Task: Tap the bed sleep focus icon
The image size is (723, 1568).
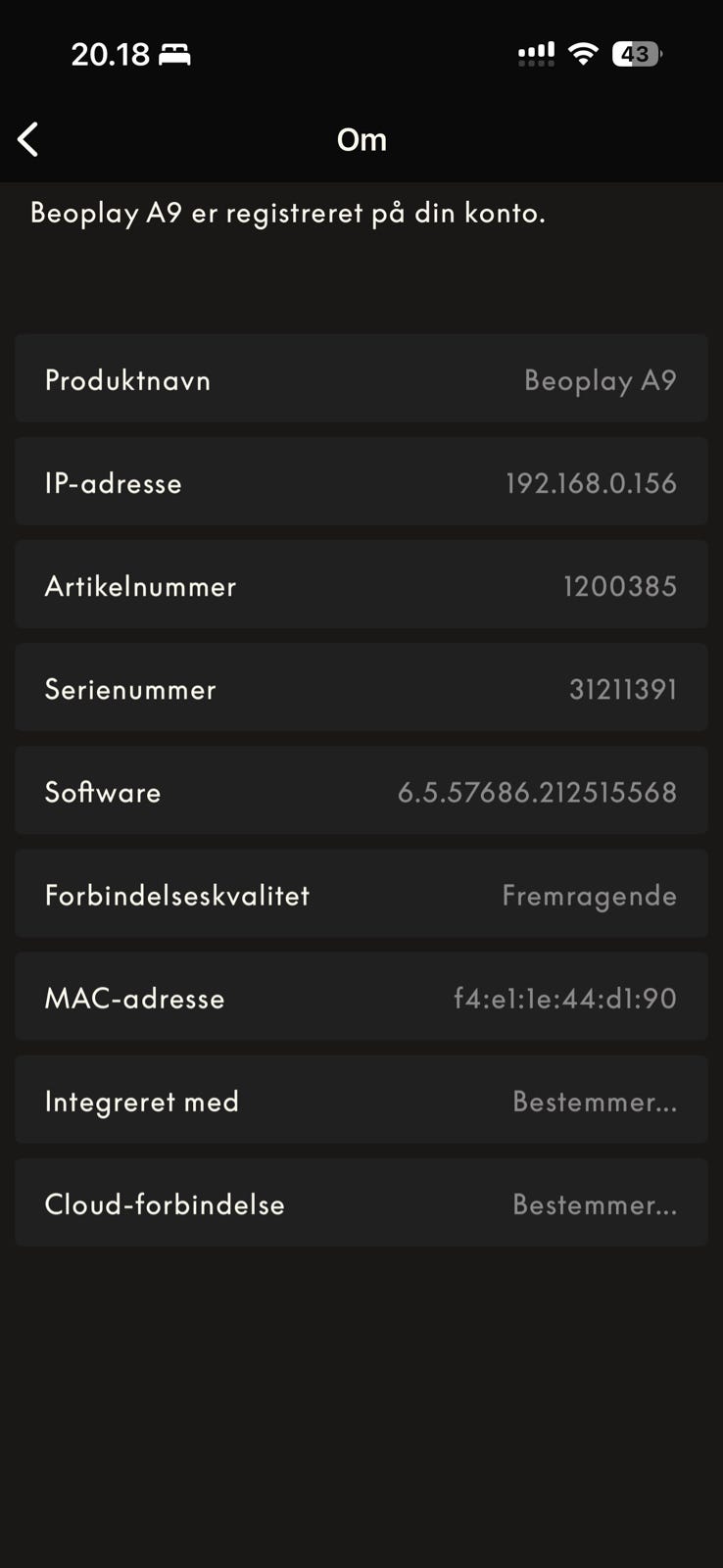Action: coord(174,54)
